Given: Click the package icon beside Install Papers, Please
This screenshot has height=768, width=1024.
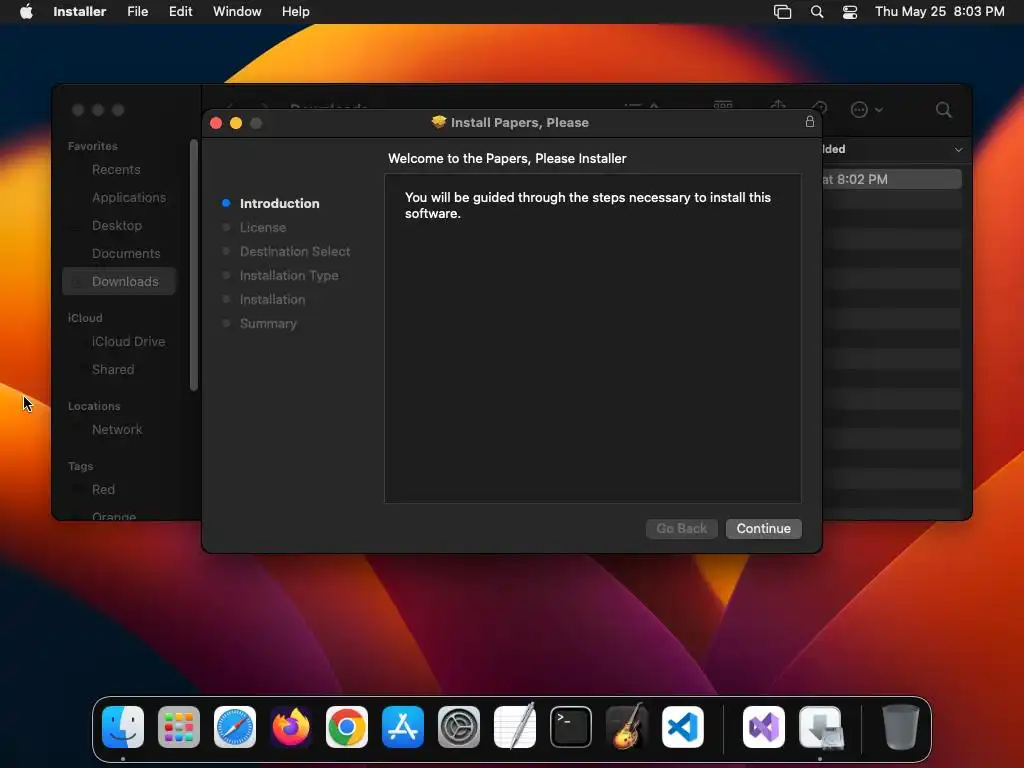Looking at the screenshot, I should (x=438, y=122).
